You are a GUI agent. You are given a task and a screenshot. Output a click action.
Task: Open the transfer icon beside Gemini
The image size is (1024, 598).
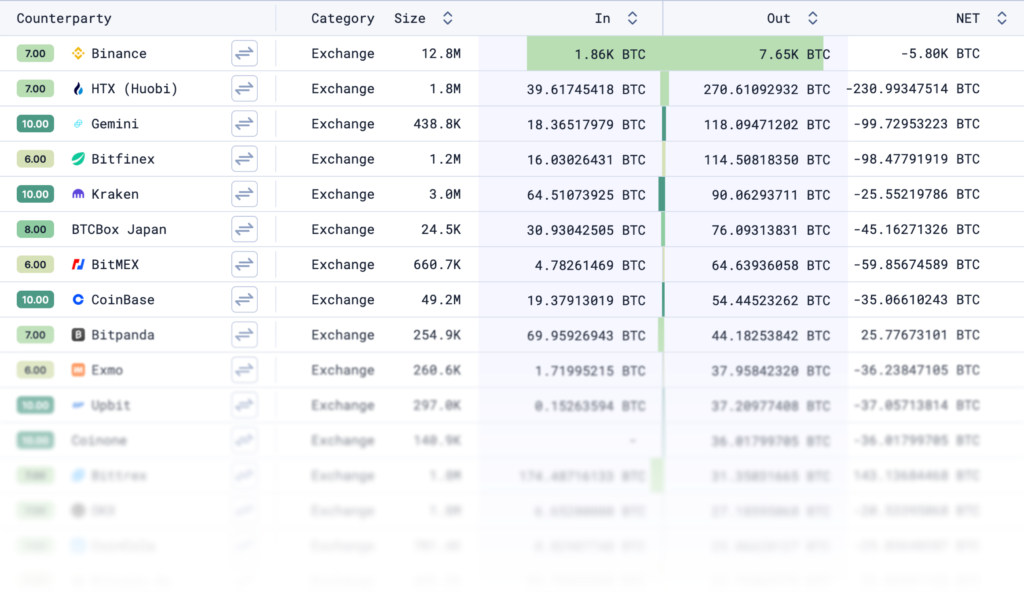click(x=244, y=124)
